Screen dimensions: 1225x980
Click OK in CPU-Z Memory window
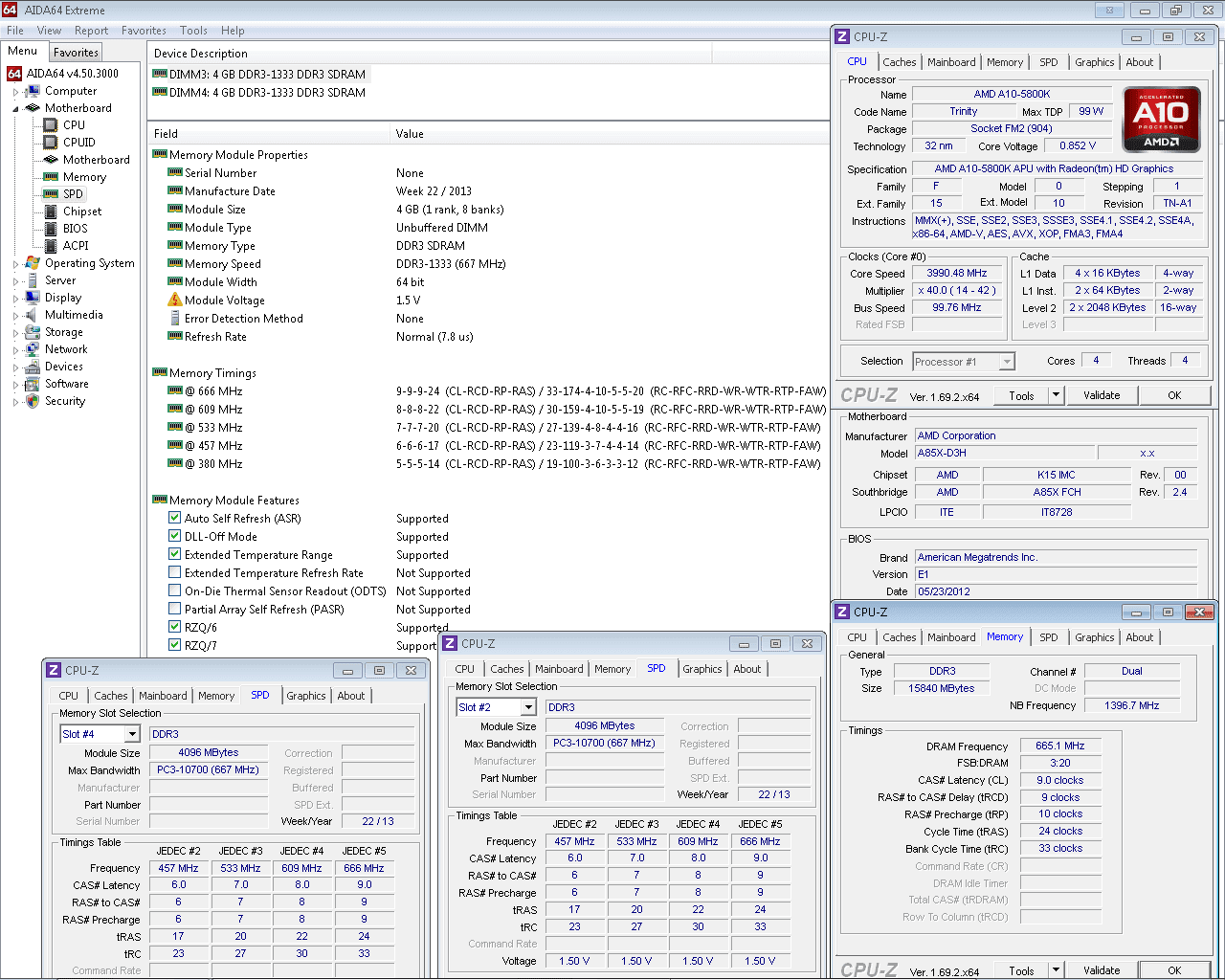pos(1174,969)
